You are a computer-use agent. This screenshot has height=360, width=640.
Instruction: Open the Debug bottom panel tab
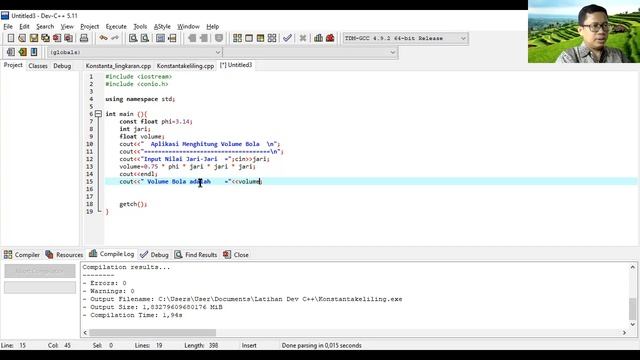tap(154, 255)
